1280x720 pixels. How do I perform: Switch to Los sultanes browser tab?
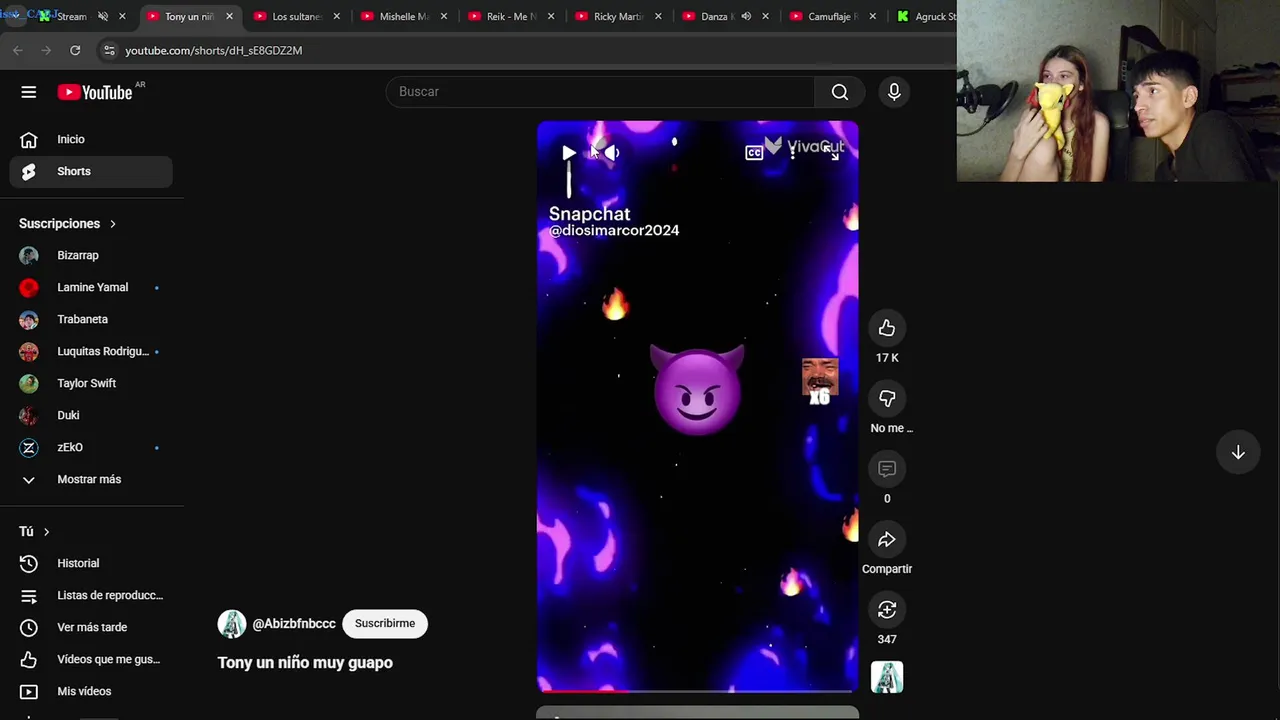pyautogui.click(x=297, y=17)
